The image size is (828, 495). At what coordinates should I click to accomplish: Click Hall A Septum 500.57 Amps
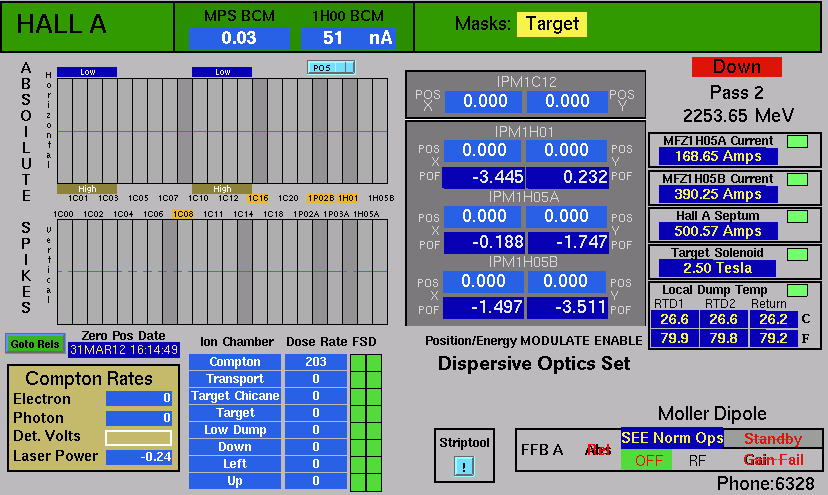718,231
